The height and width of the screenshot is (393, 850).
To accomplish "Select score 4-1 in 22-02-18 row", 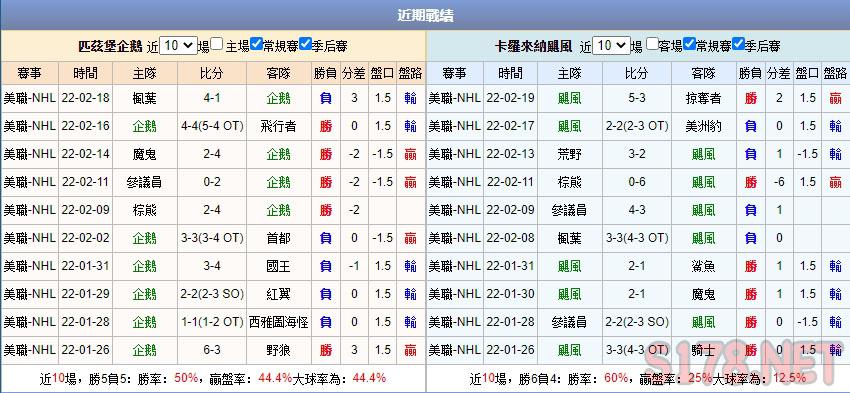I will tap(211, 98).
